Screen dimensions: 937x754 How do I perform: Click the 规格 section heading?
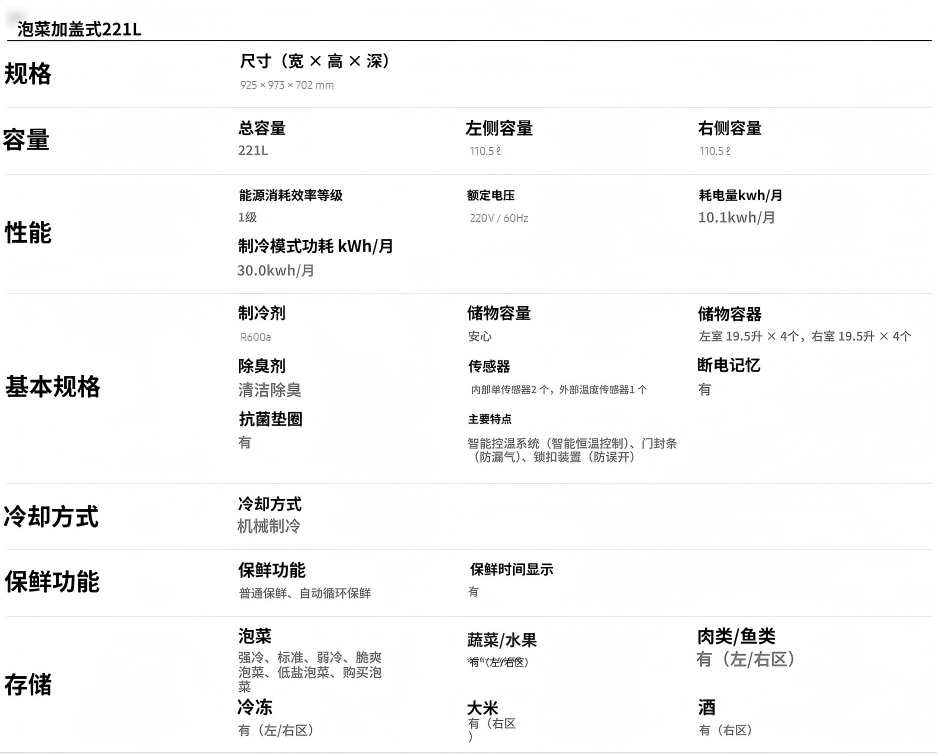pos(28,74)
